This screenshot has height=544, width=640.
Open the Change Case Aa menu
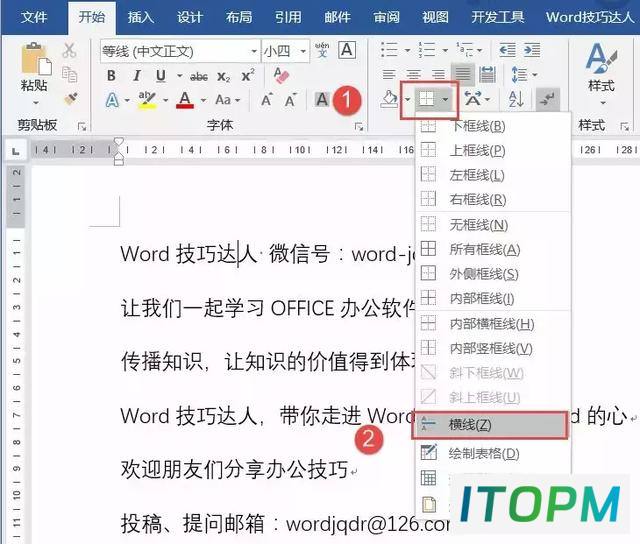point(227,100)
